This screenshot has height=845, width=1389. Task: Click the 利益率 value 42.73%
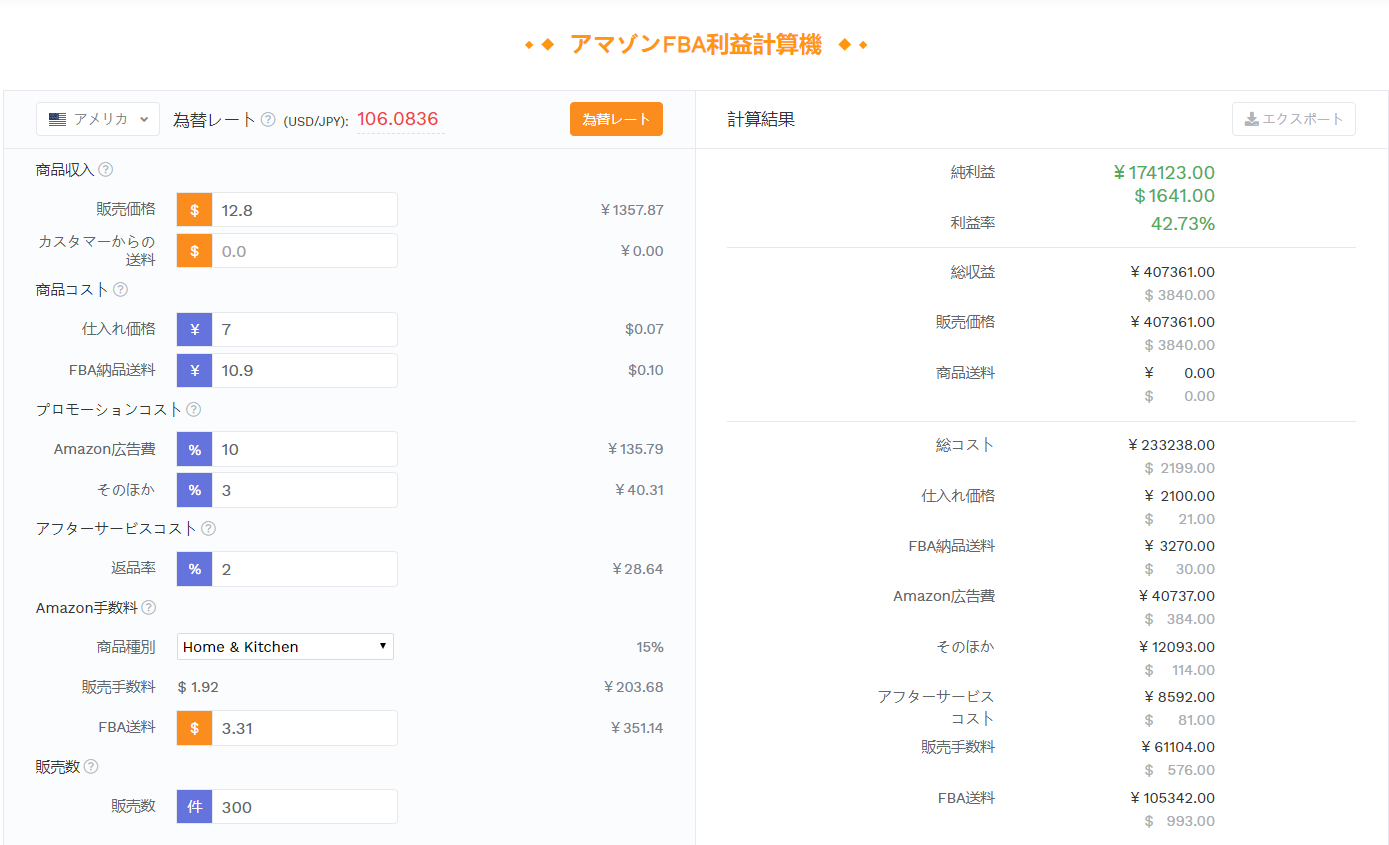pos(1183,223)
